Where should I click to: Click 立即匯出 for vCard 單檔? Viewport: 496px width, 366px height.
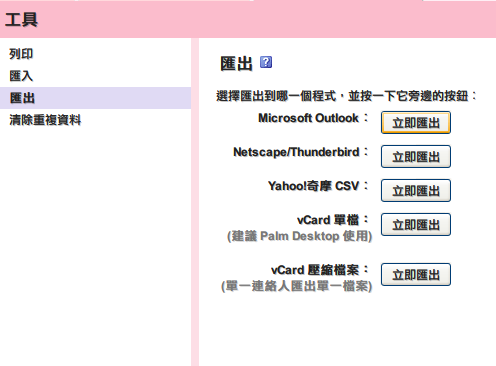coord(416,225)
